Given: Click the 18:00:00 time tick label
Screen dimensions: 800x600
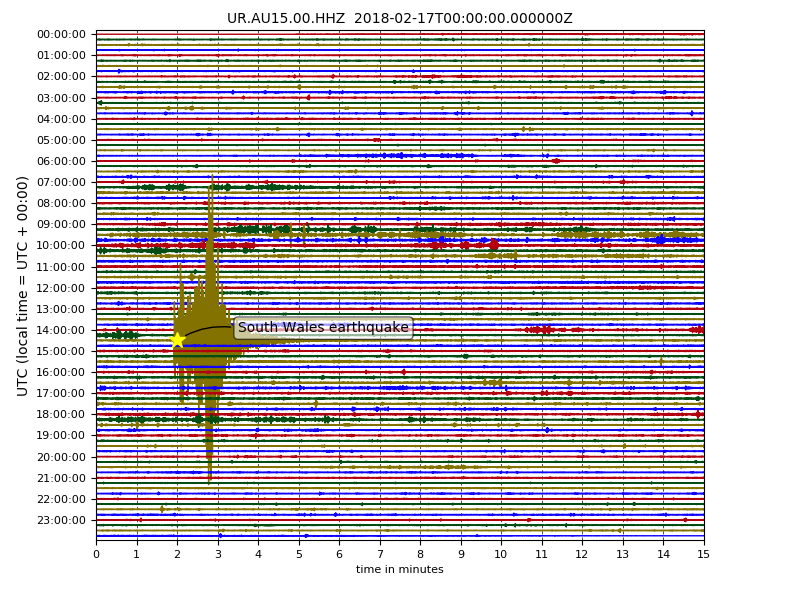Looking at the screenshot, I should pyautogui.click(x=61, y=414).
